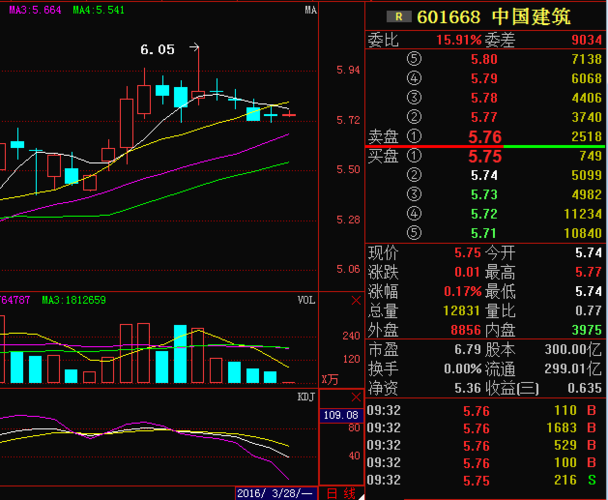Select the 09:32 trade of 529 lots
The height and width of the screenshot is (500, 608).
(482, 446)
